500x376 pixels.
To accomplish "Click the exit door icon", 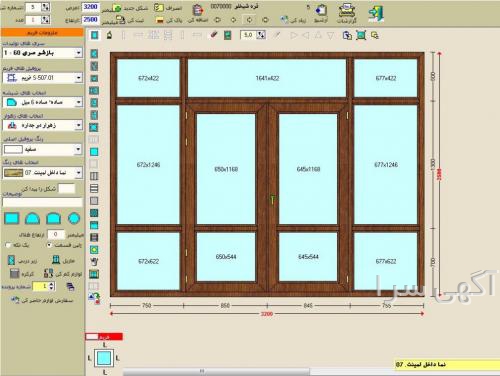I will coord(376,13).
